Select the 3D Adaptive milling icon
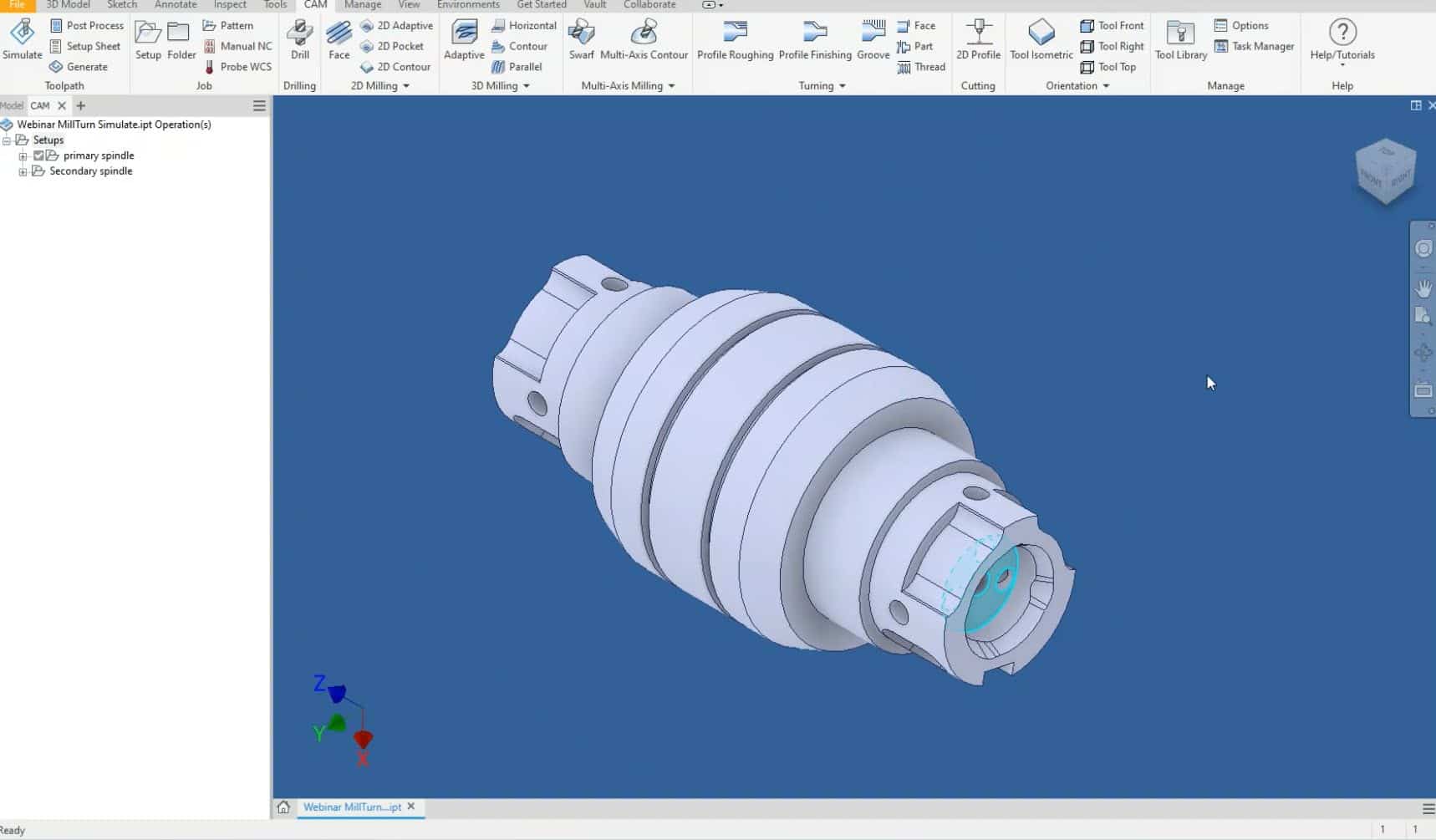The width and height of the screenshot is (1436, 840). point(464,39)
